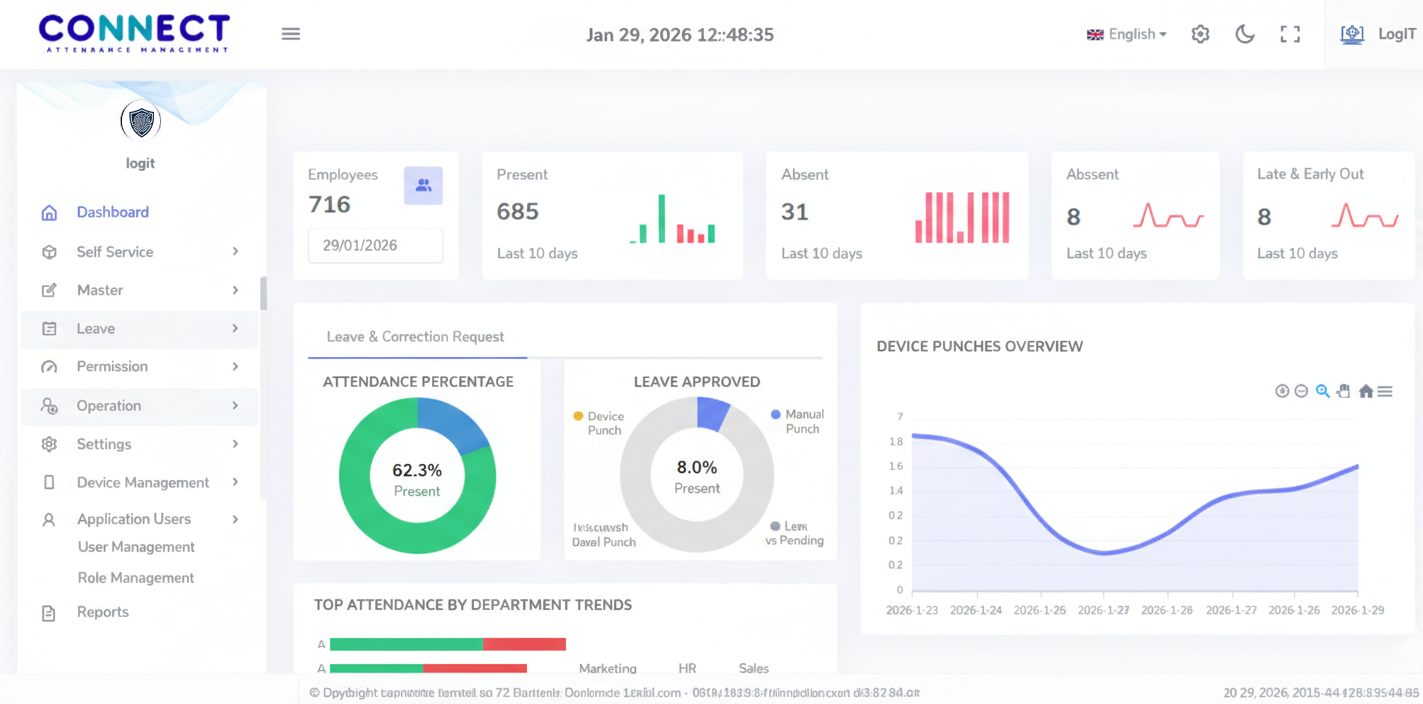Click the "Sales" department label

[x=754, y=668]
